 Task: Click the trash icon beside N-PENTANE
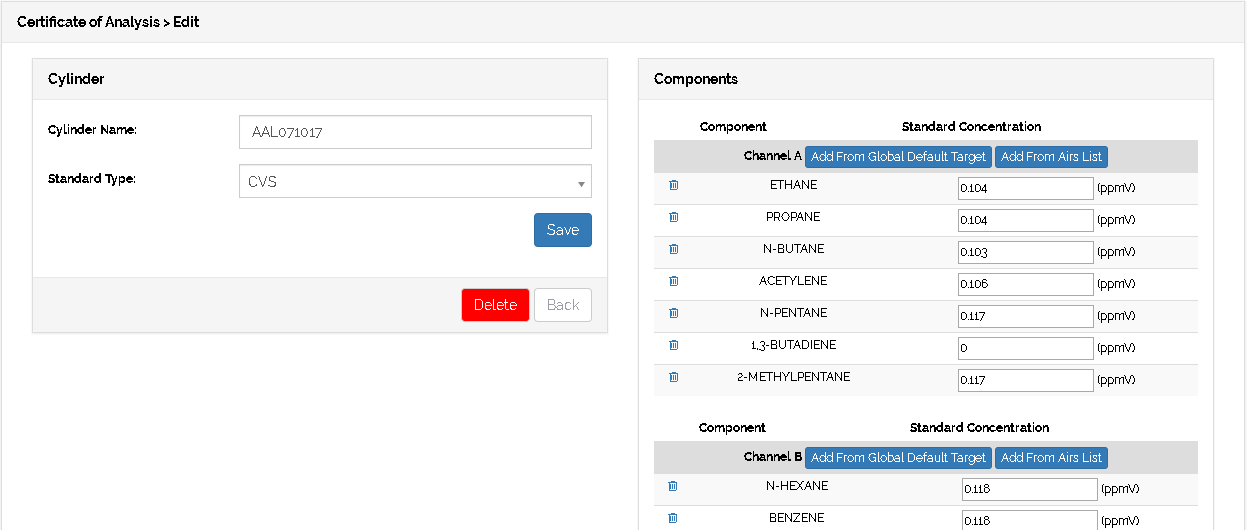(673, 313)
